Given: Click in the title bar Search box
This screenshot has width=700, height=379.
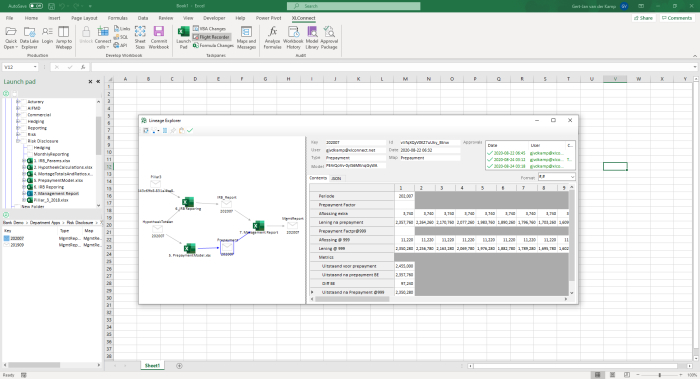Looking at the screenshot, I should (x=354, y=6).
